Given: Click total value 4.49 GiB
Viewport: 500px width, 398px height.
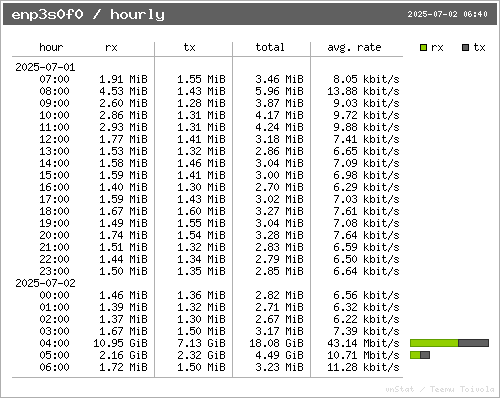Looking at the screenshot, I should point(279,355).
